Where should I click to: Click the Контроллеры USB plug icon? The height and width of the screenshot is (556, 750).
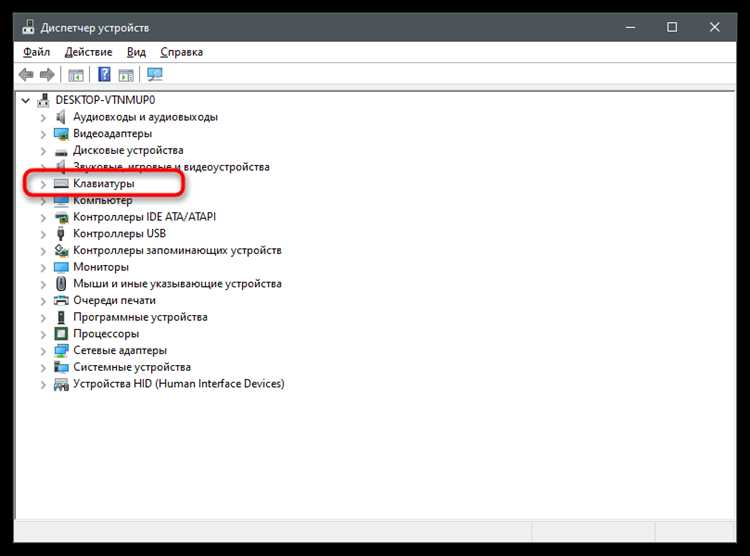coord(61,234)
